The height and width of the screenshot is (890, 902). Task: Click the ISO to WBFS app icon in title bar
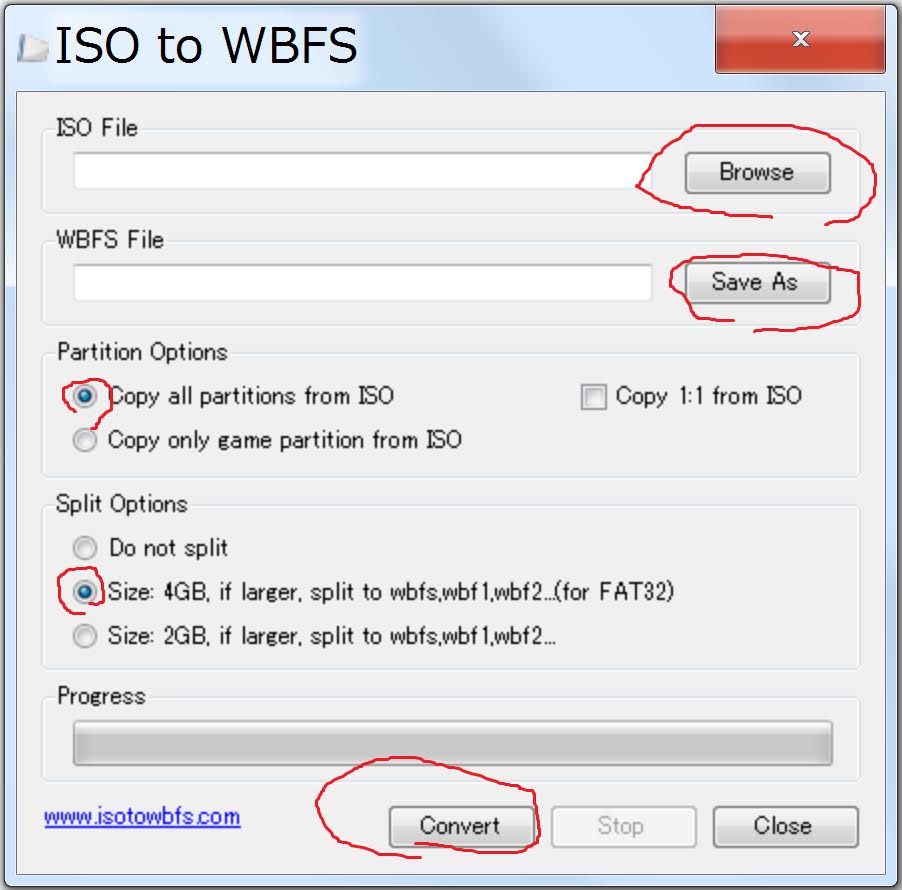click(32, 47)
